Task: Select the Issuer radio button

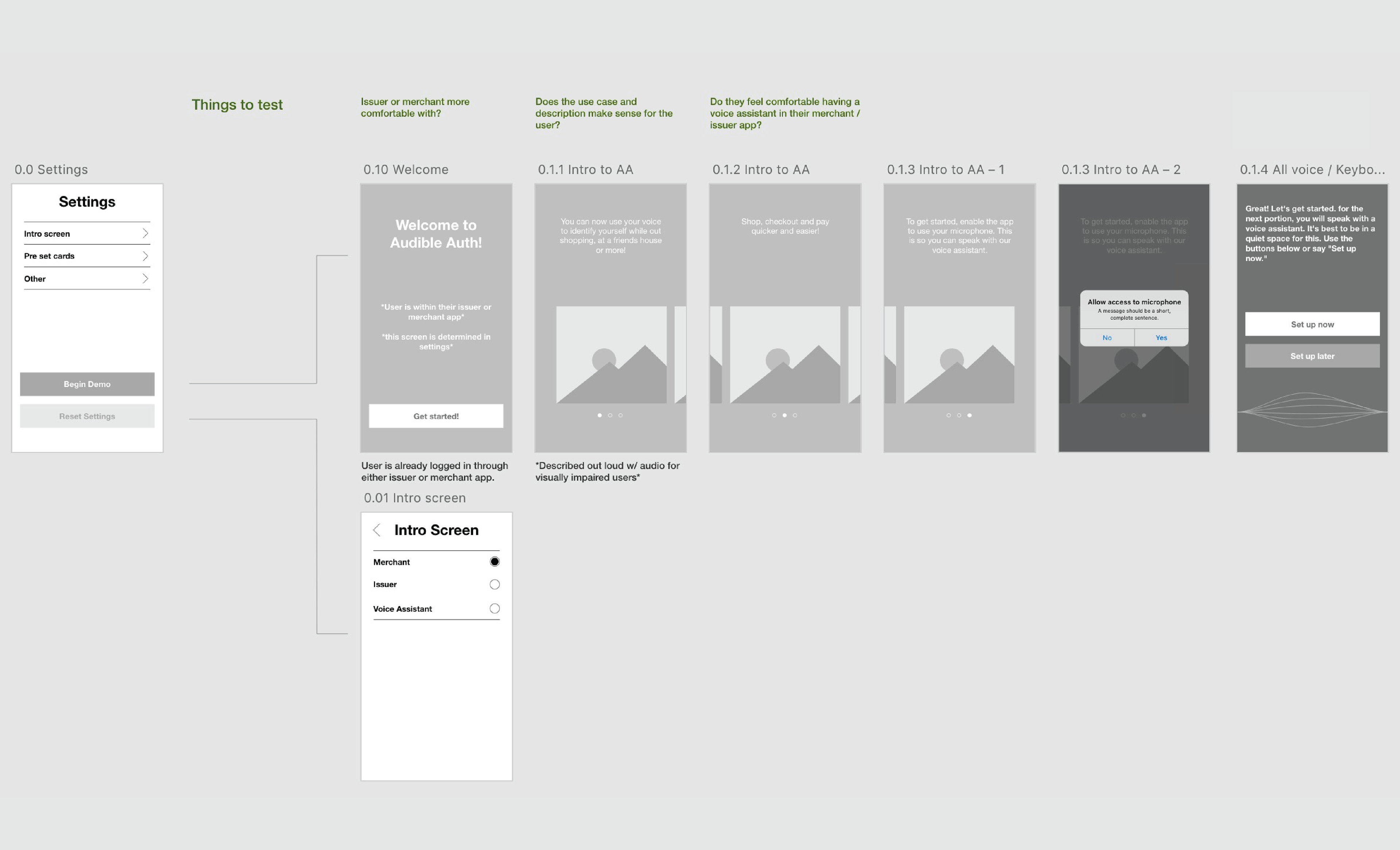Action: (x=494, y=585)
